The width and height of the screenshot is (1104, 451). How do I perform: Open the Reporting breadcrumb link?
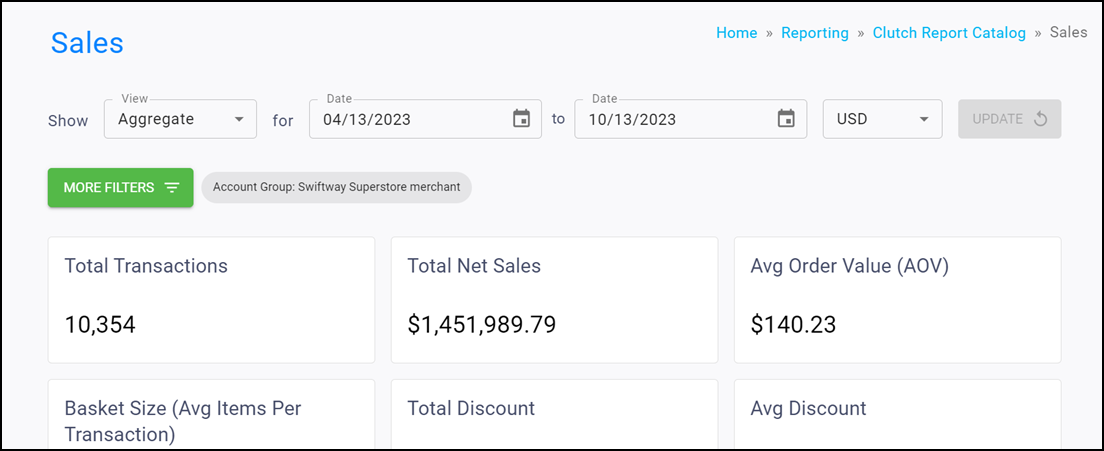point(815,33)
